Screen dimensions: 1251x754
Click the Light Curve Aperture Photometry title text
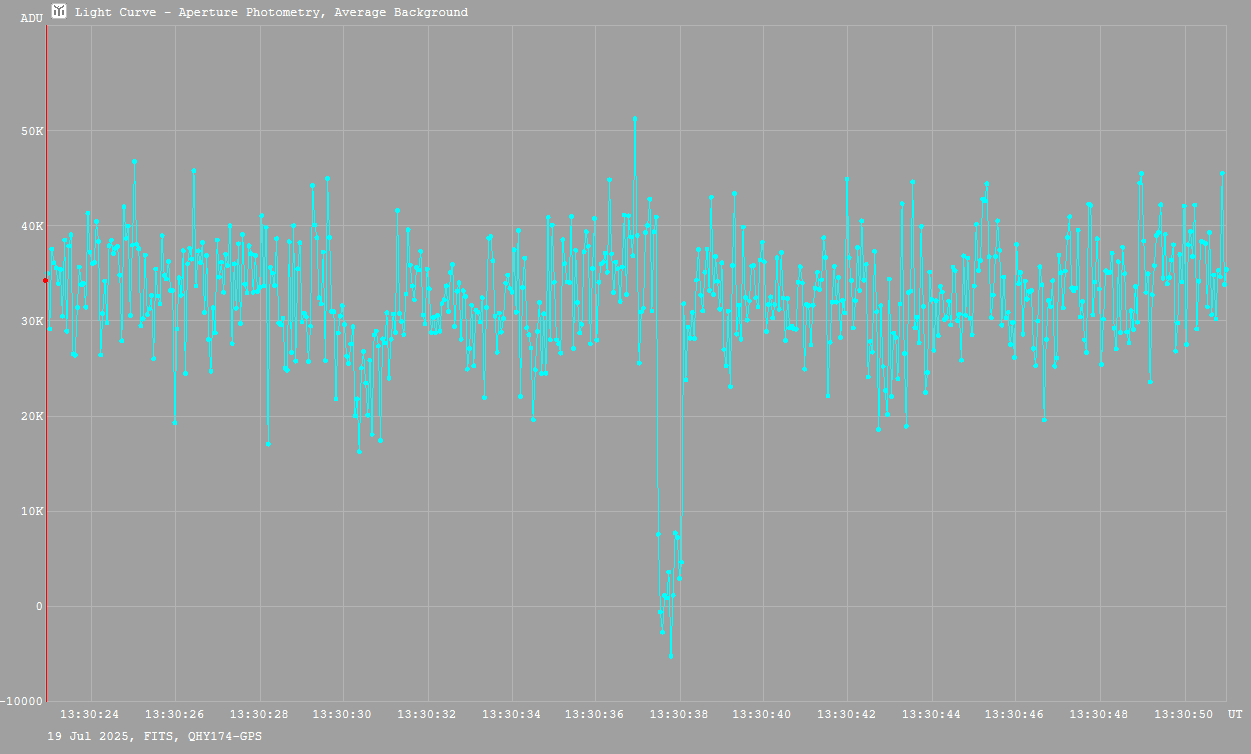click(x=271, y=13)
